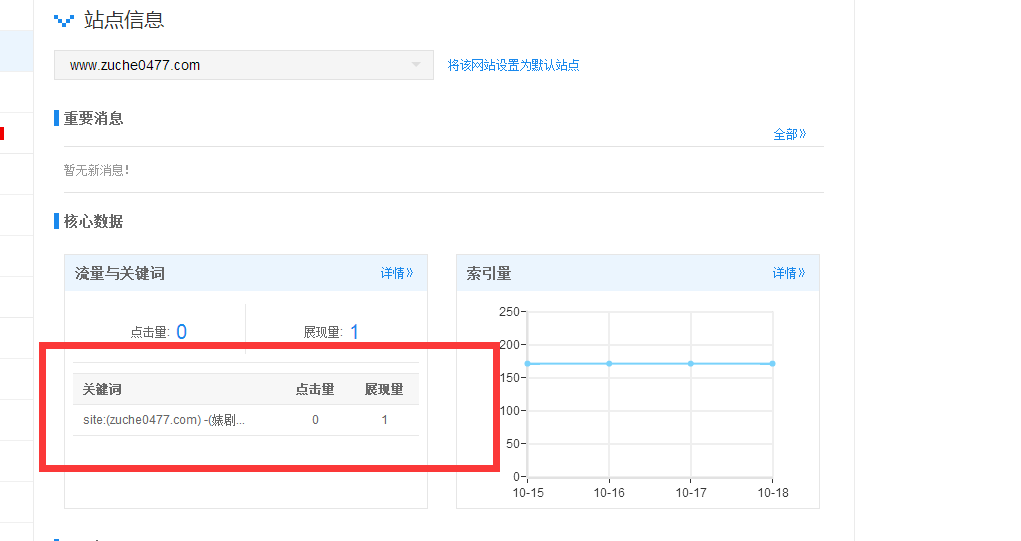The width and height of the screenshot is (1021, 541).
Task: Click the 索引量 panel title
Action: (489, 273)
